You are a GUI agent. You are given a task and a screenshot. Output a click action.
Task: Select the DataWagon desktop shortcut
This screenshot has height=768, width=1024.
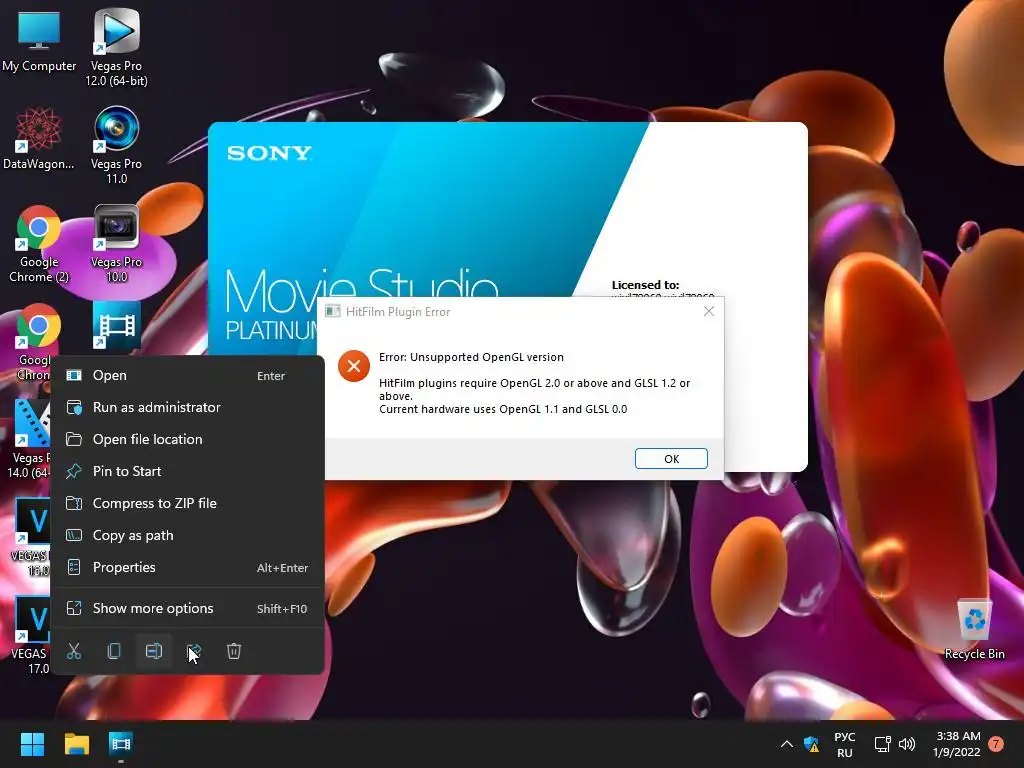39,138
